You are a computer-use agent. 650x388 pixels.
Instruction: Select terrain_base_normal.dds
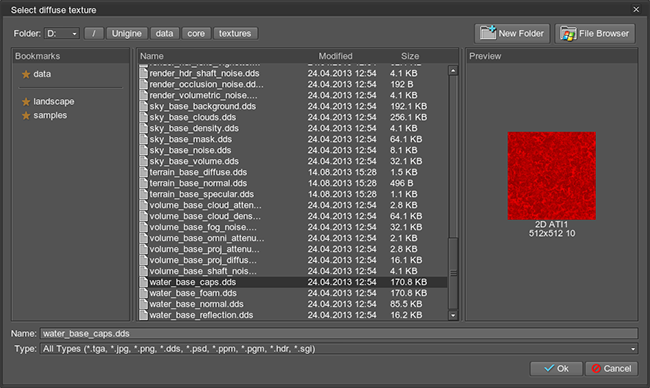coord(293,183)
